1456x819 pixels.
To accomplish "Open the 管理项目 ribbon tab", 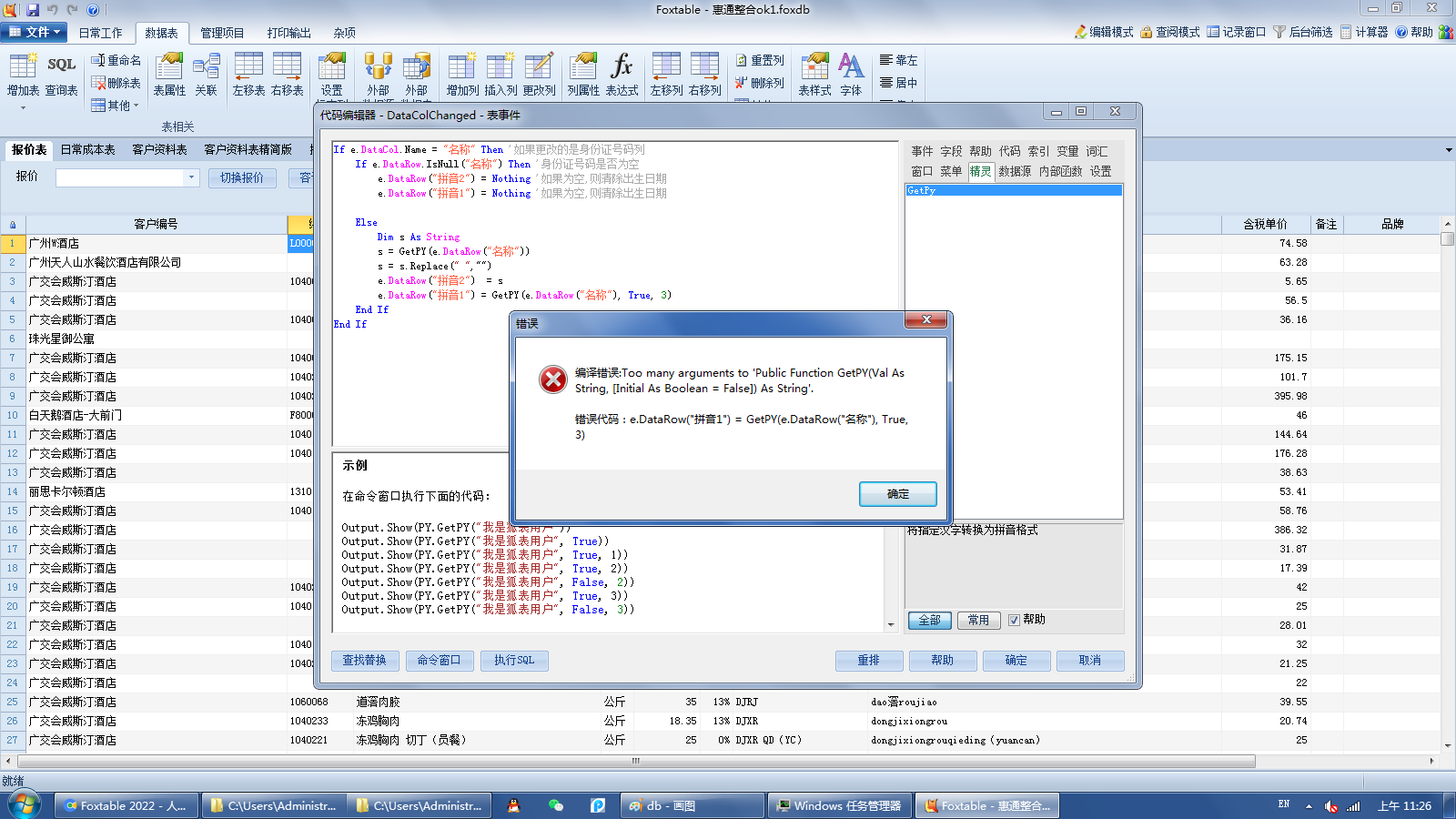I will click(222, 33).
